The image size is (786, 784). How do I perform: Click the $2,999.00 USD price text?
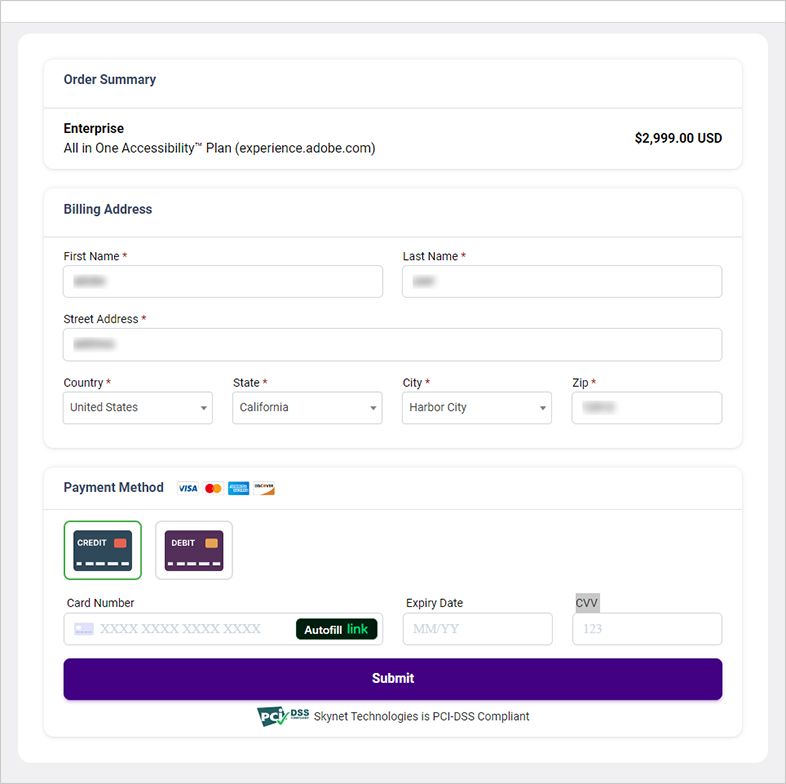[x=678, y=138]
